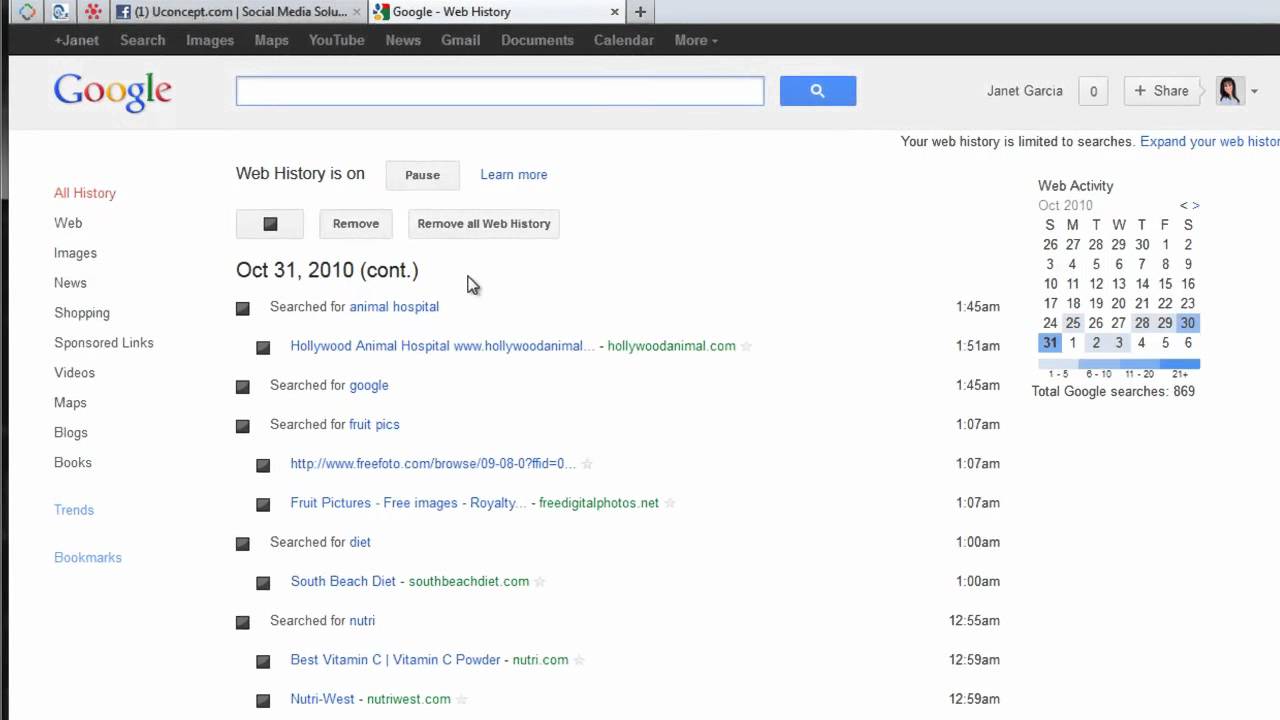
Task: Click the Remove button
Action: click(356, 224)
